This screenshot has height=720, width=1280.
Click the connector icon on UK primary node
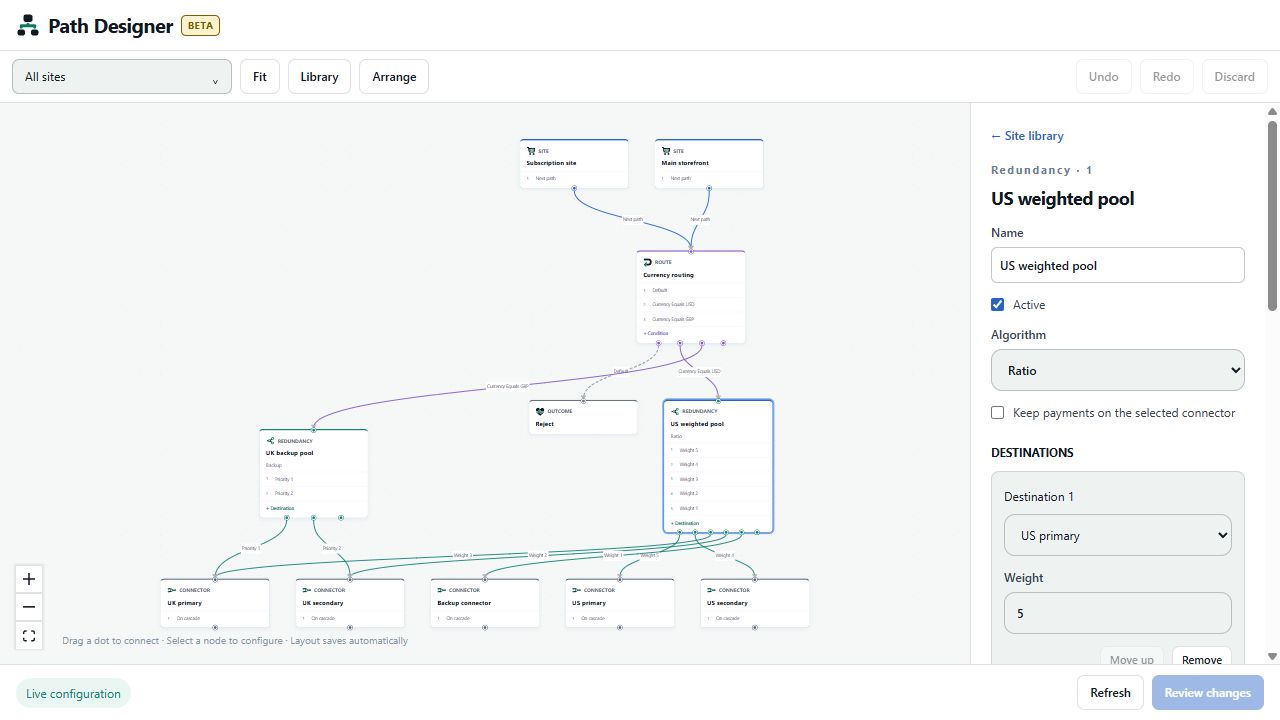pos(172,590)
